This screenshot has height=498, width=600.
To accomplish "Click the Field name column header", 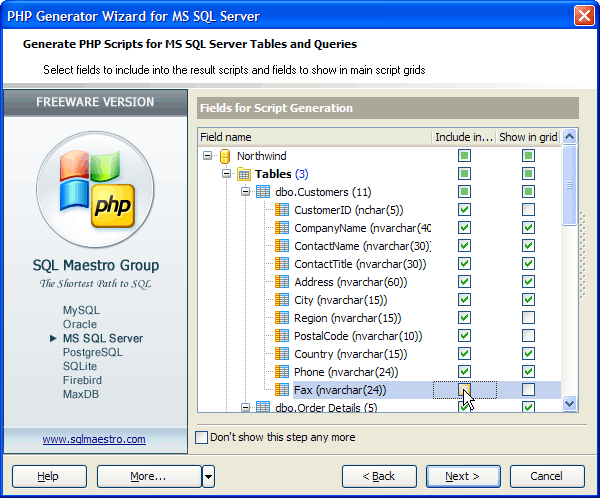I will click(x=315, y=137).
